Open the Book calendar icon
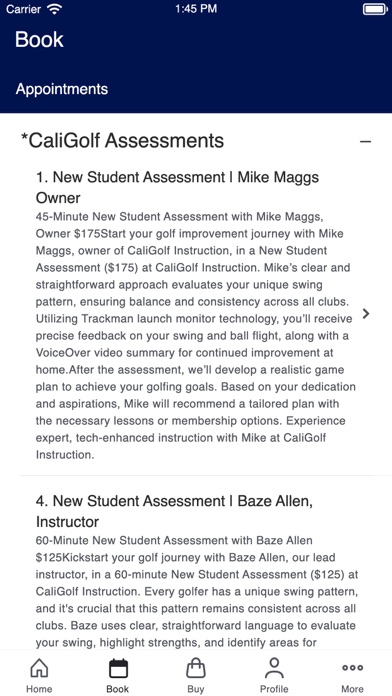Screen dimensions: 392x696 click(x=118, y=668)
